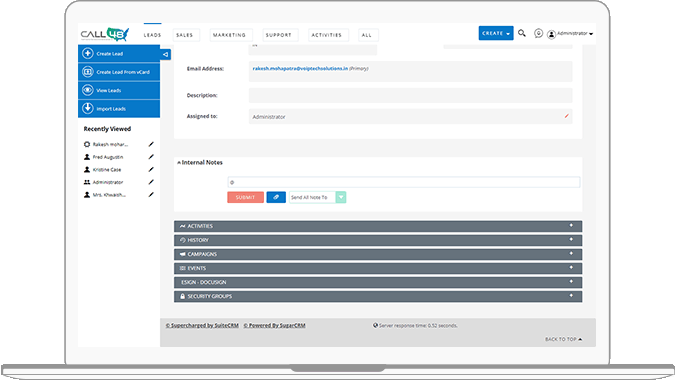The width and height of the screenshot is (675, 380).
Task: Expand Activities panel with plus icon
Action: pos(571,226)
